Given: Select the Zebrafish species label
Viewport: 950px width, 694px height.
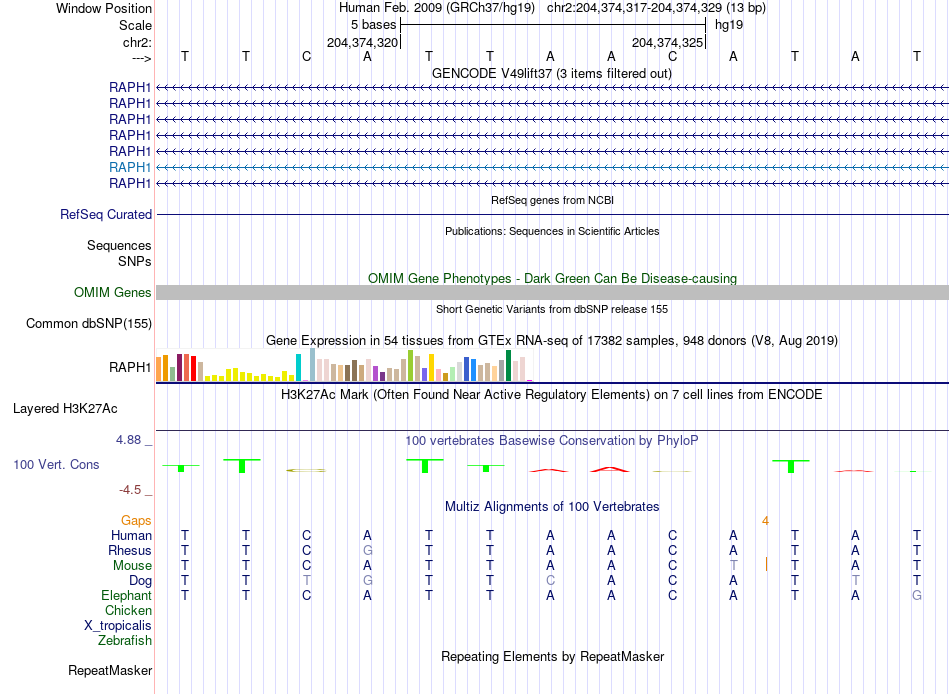Looking at the screenshot, I should click(125, 641).
